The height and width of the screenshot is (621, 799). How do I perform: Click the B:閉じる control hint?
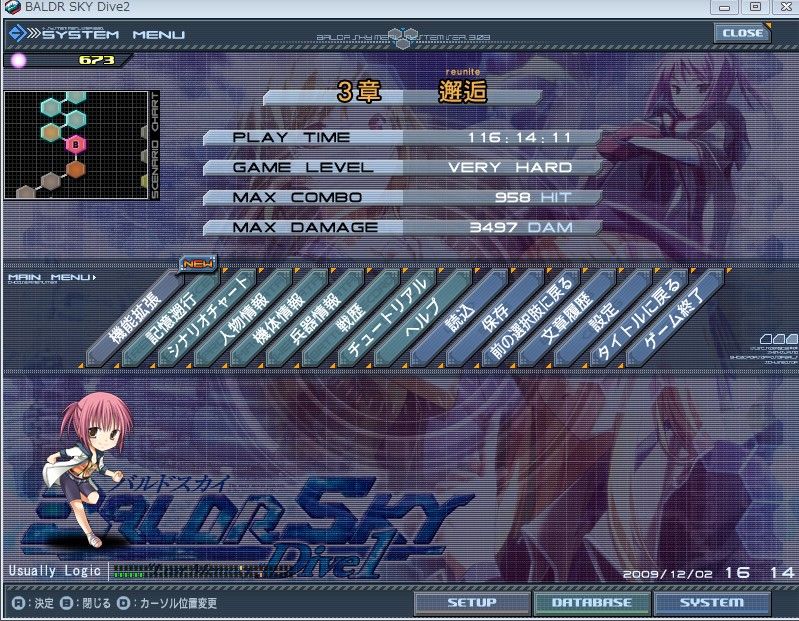click(85, 603)
